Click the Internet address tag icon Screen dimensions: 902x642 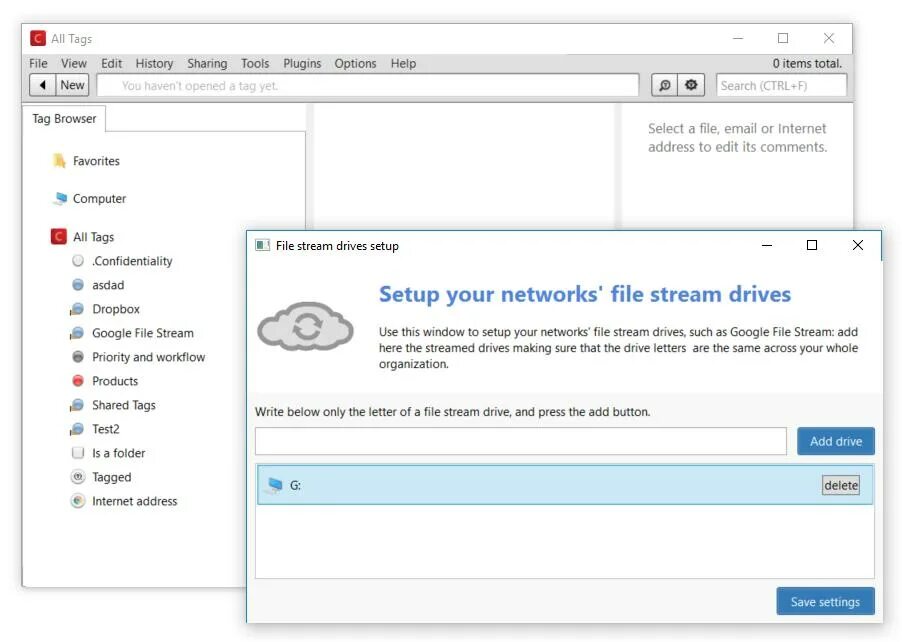[78, 501]
